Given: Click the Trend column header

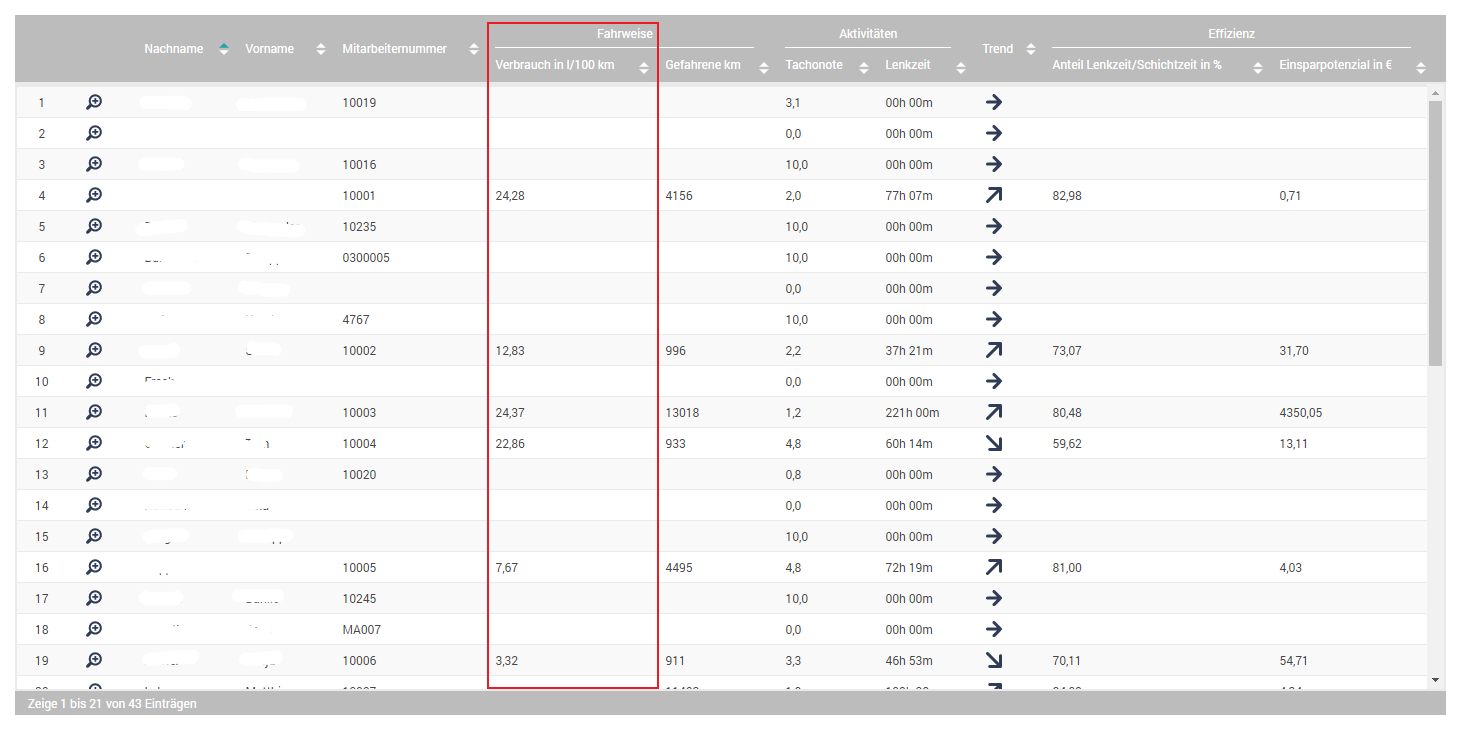Looking at the screenshot, I should (x=998, y=49).
